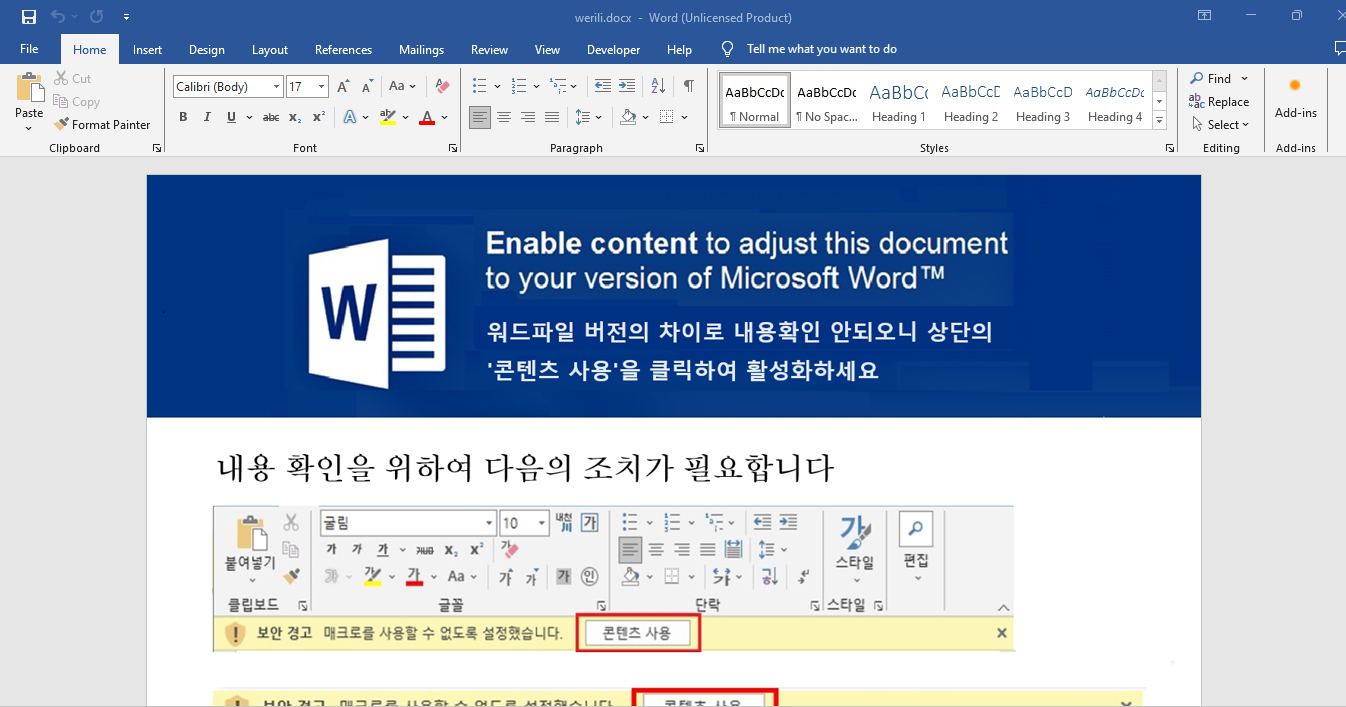Click the Tell me what you want to do box
This screenshot has width=1346, height=707.
(821, 49)
